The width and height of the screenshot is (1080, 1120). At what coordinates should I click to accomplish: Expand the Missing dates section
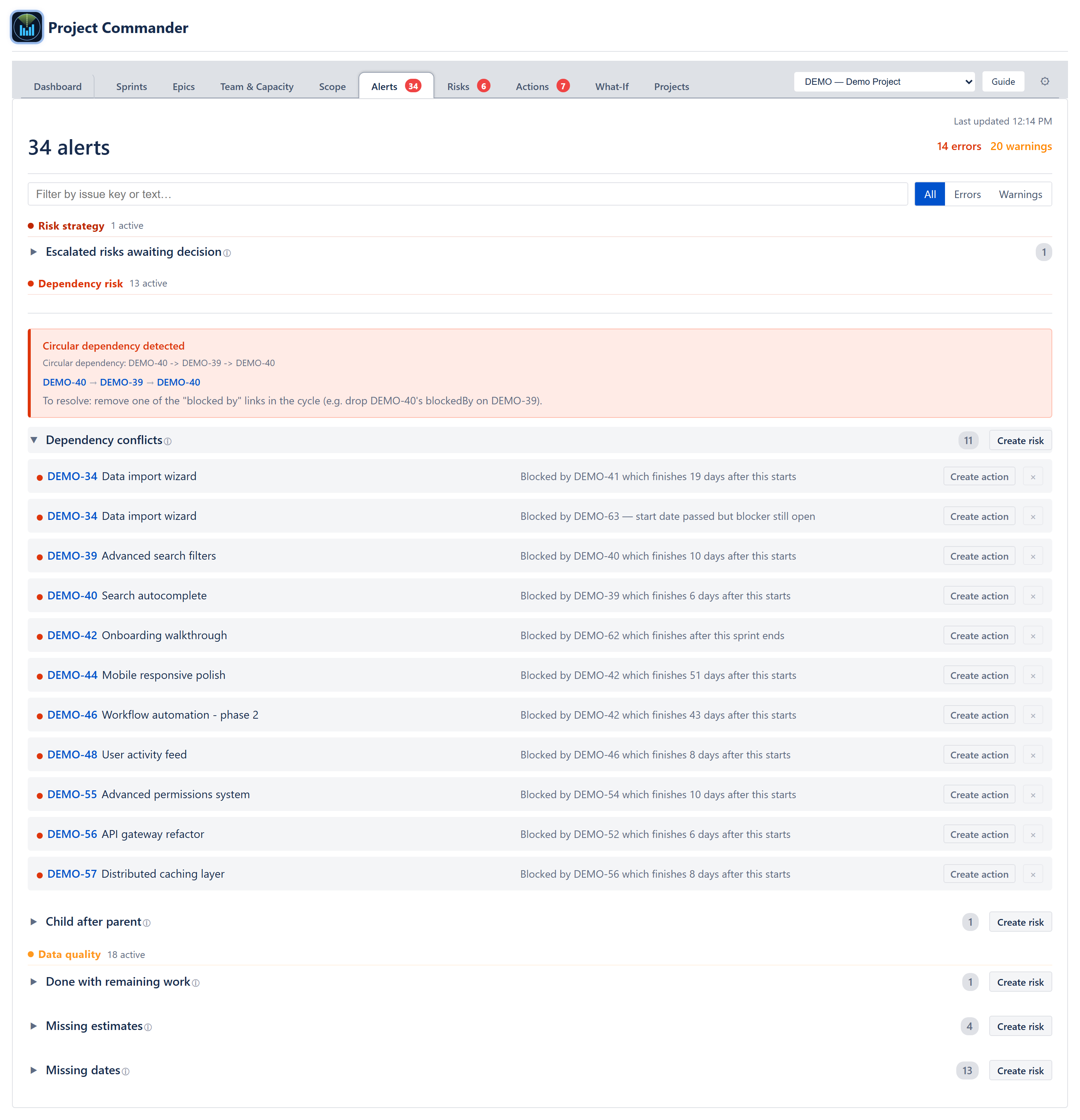pyautogui.click(x=33, y=1070)
